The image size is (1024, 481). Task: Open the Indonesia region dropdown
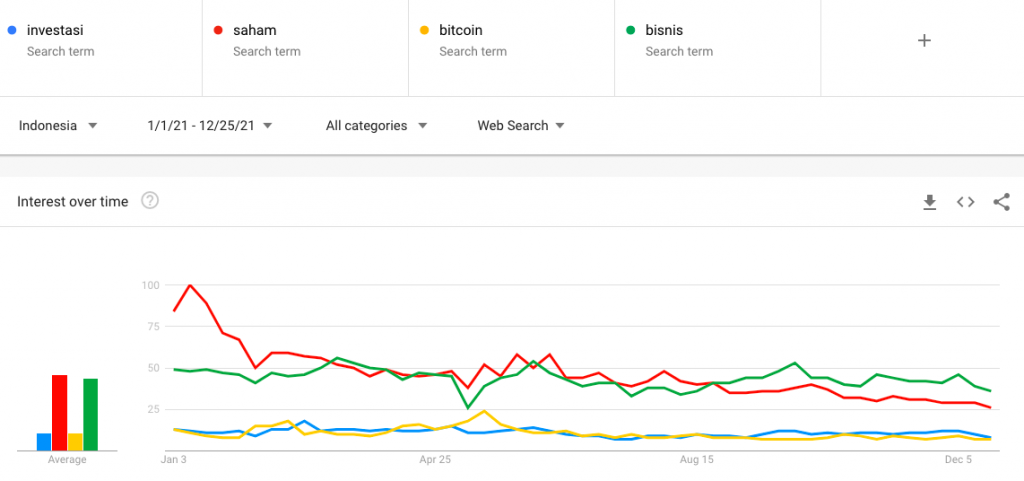coord(58,126)
